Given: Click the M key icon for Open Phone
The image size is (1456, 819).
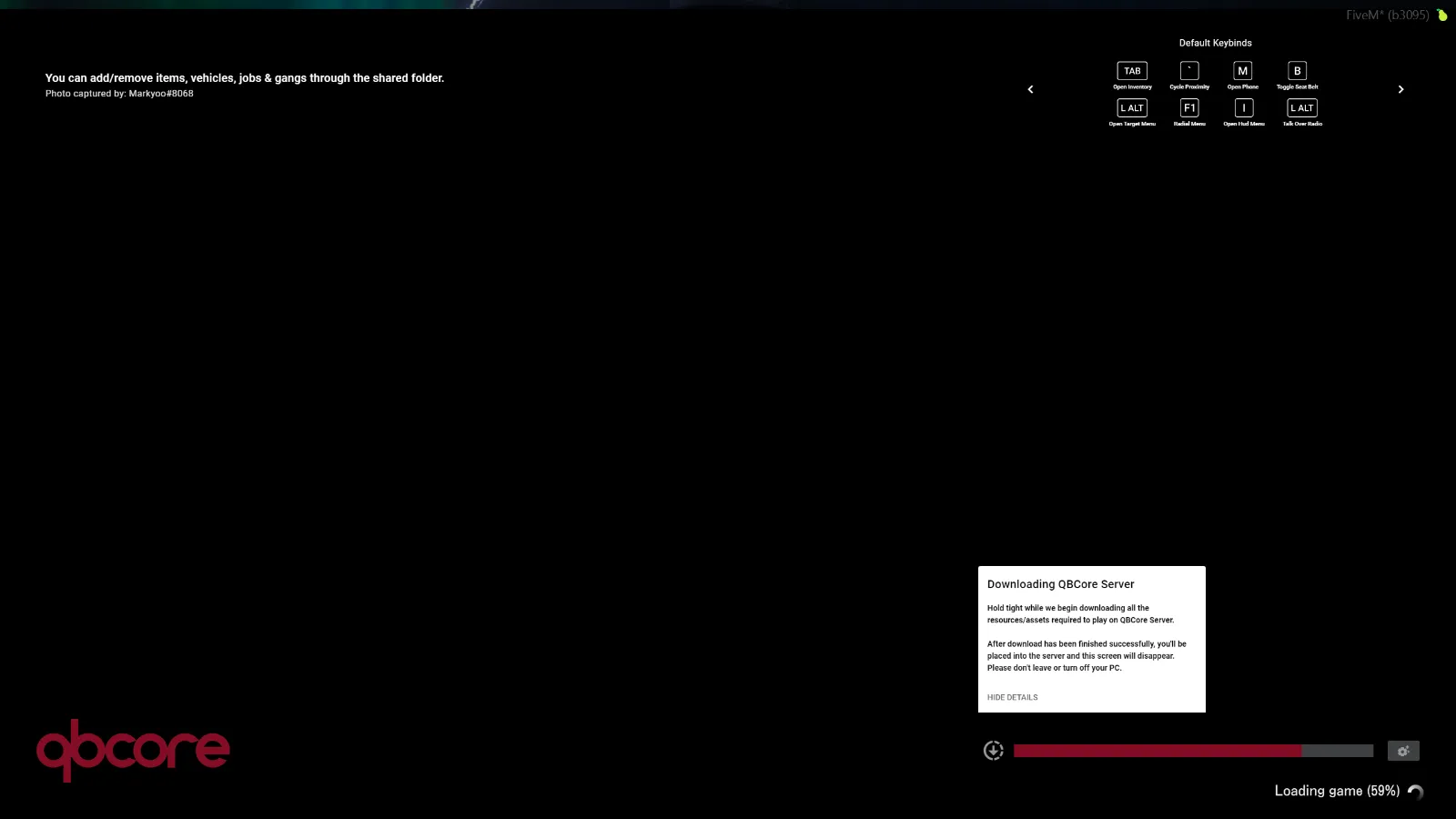Looking at the screenshot, I should click(1243, 71).
